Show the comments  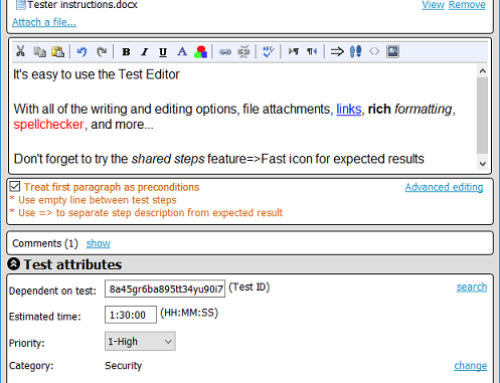point(98,243)
